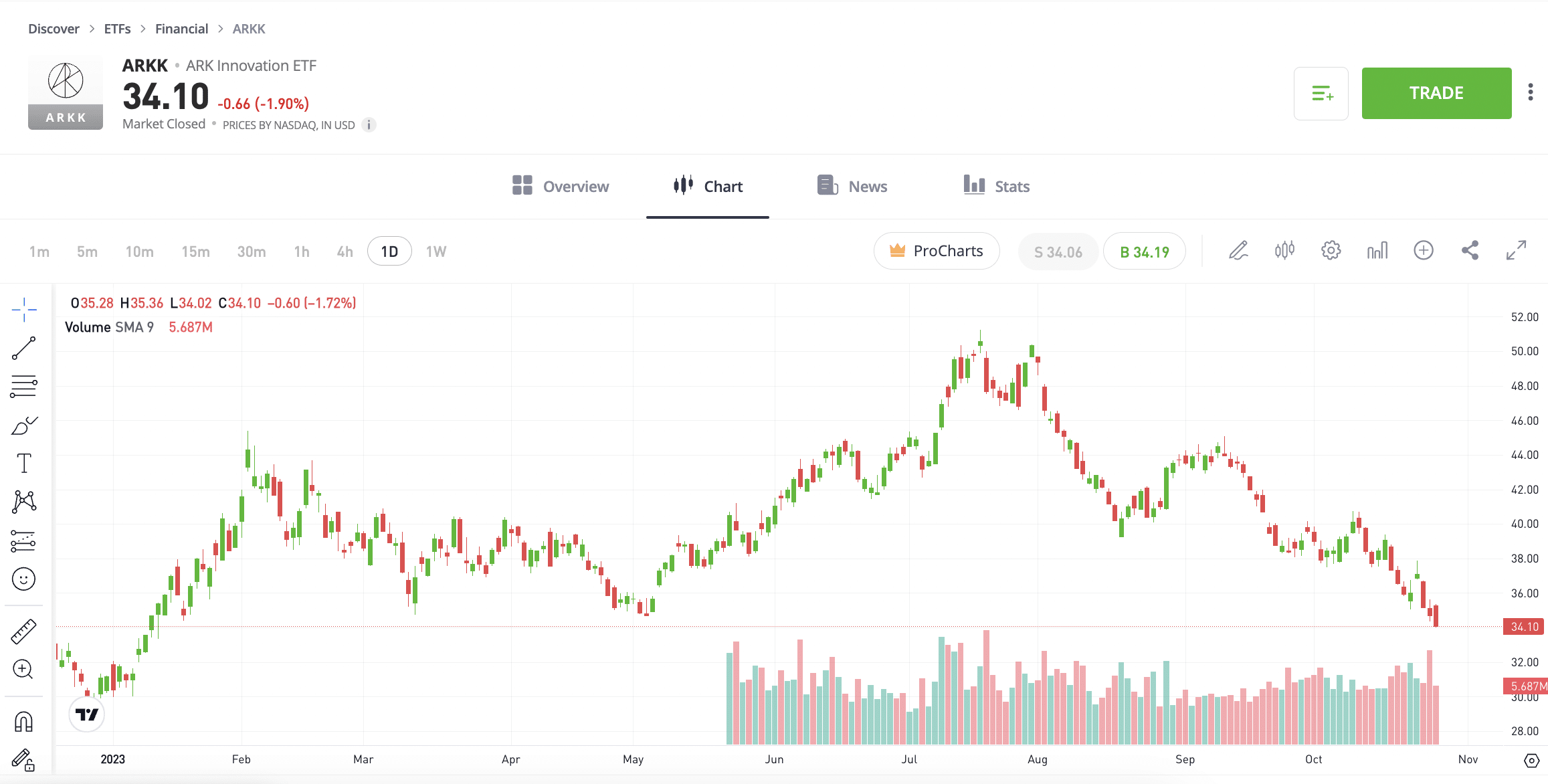Click the ARKK breadcrumb

(249, 29)
